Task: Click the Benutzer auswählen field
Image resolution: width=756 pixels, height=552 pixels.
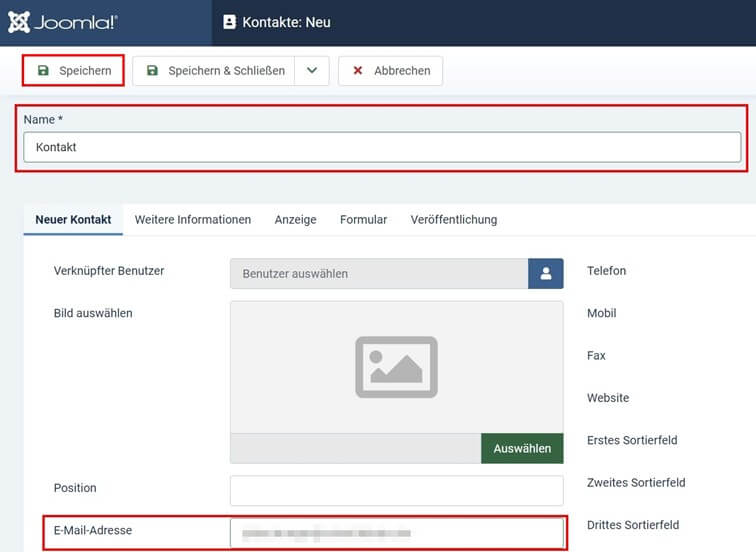Action: click(x=379, y=274)
